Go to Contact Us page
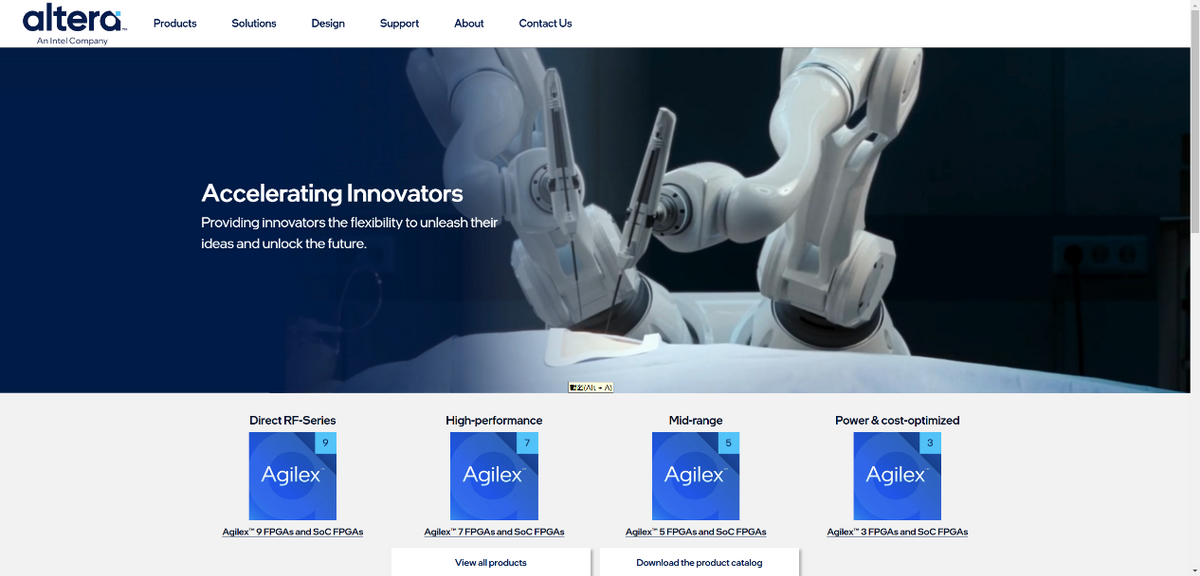 (545, 23)
